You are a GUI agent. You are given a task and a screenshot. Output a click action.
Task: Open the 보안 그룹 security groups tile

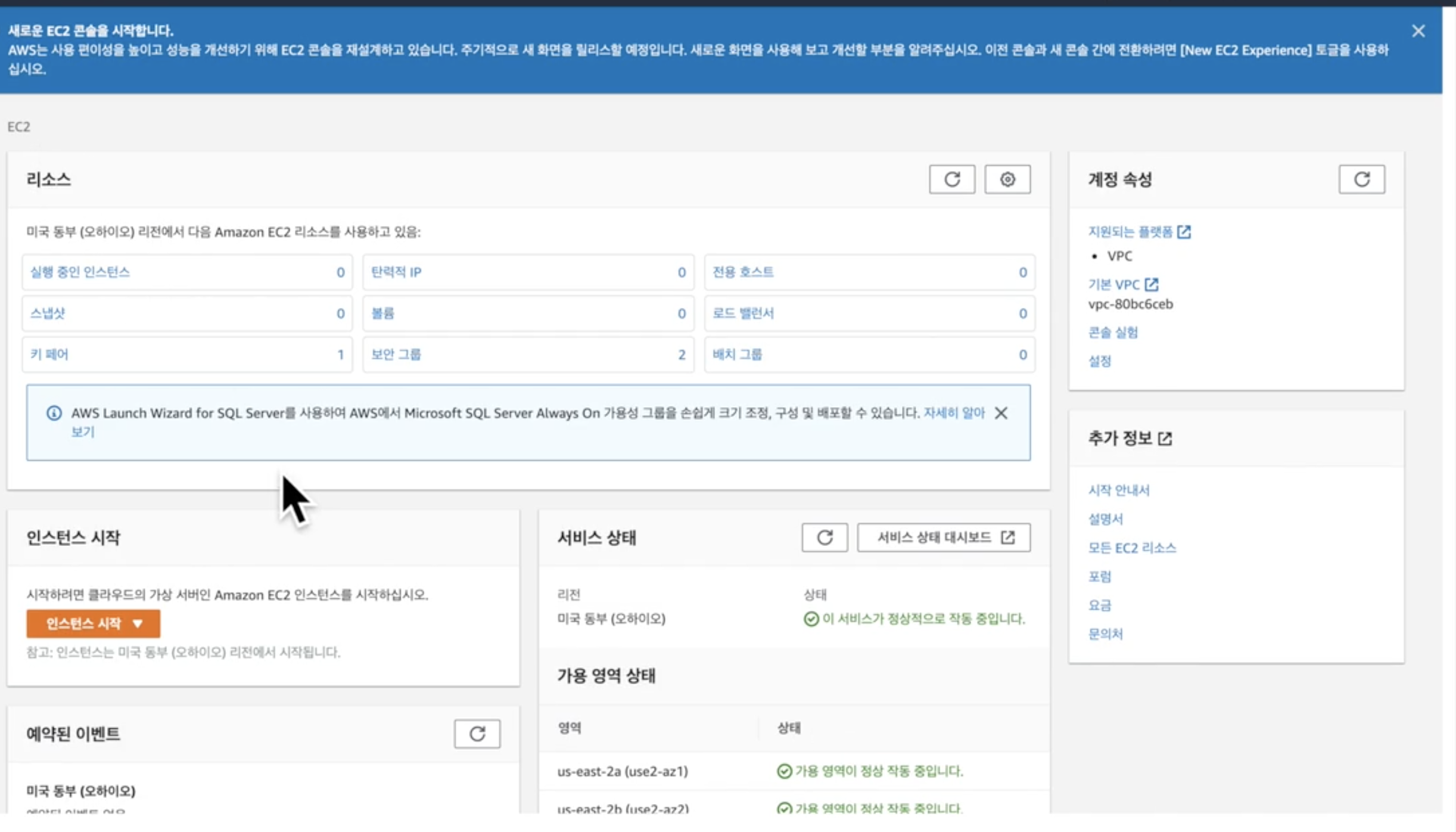tap(396, 355)
